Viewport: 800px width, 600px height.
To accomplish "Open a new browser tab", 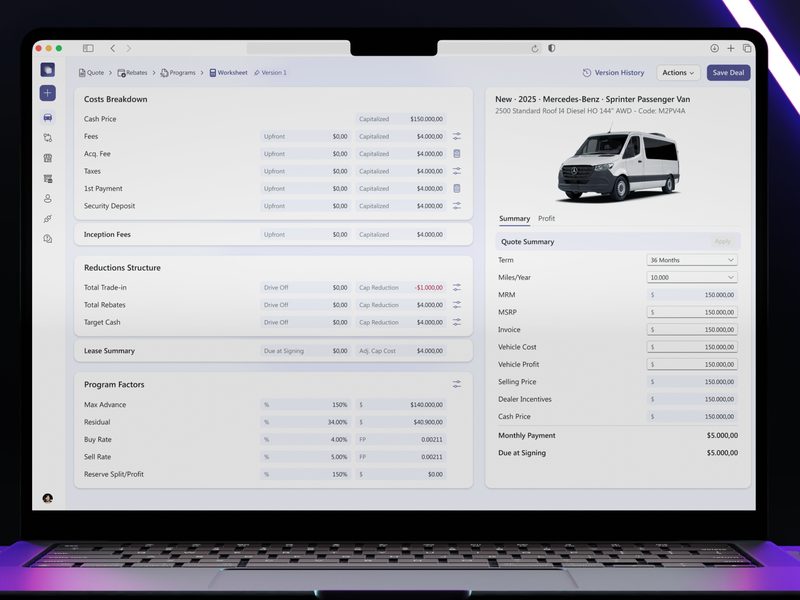I will (731, 48).
